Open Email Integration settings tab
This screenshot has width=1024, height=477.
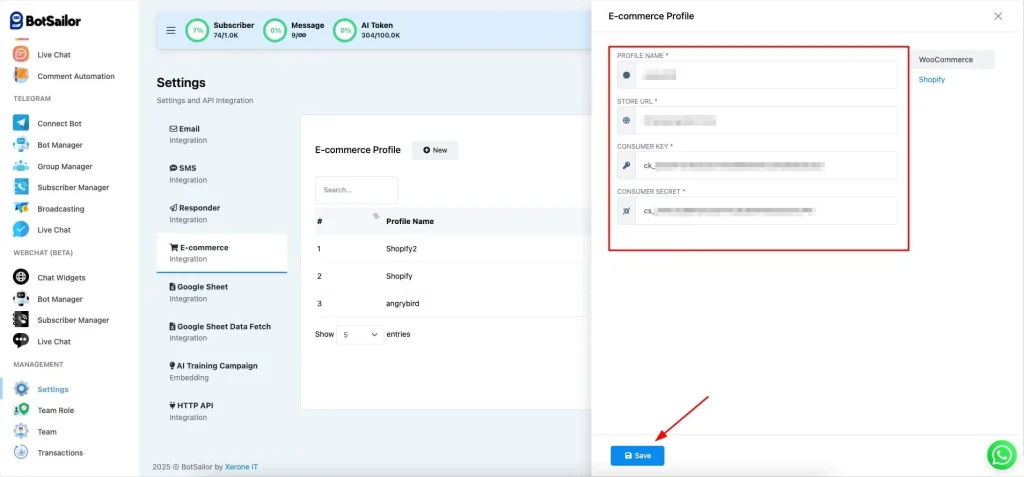[x=221, y=134]
